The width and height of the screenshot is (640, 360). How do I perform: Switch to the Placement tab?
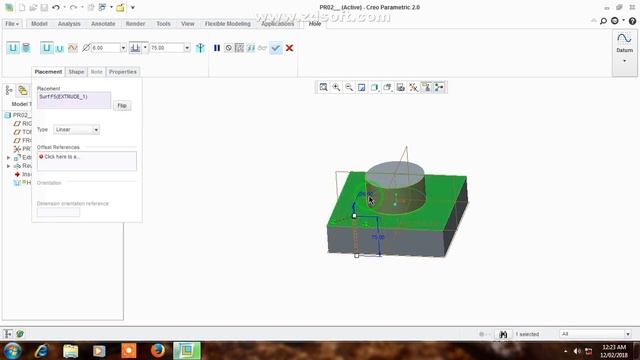point(48,72)
